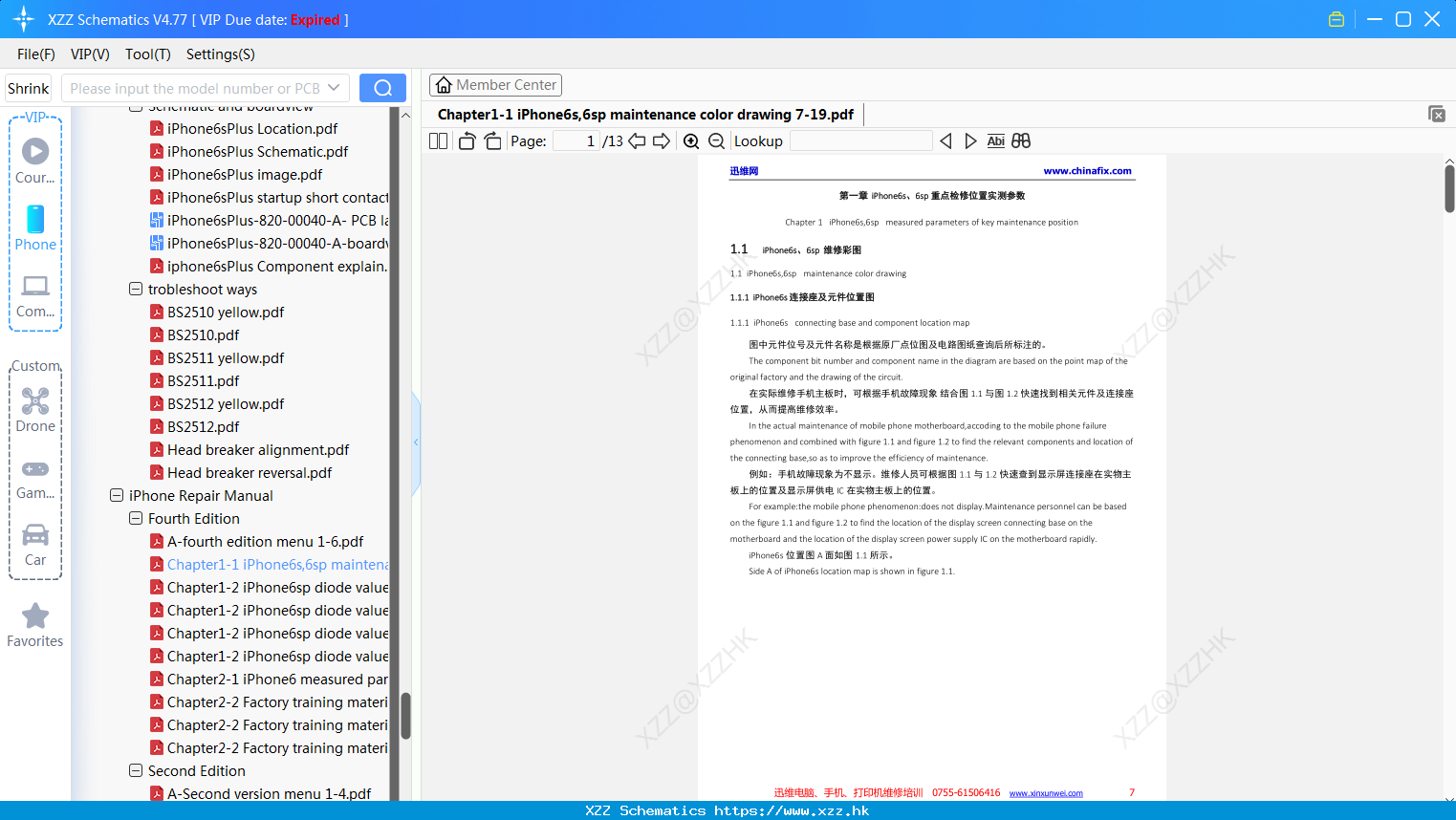Select highlighted Chapter1-1 iPhone6s,6sp tree item
Image resolution: width=1456 pixels, height=820 pixels.
(x=270, y=565)
